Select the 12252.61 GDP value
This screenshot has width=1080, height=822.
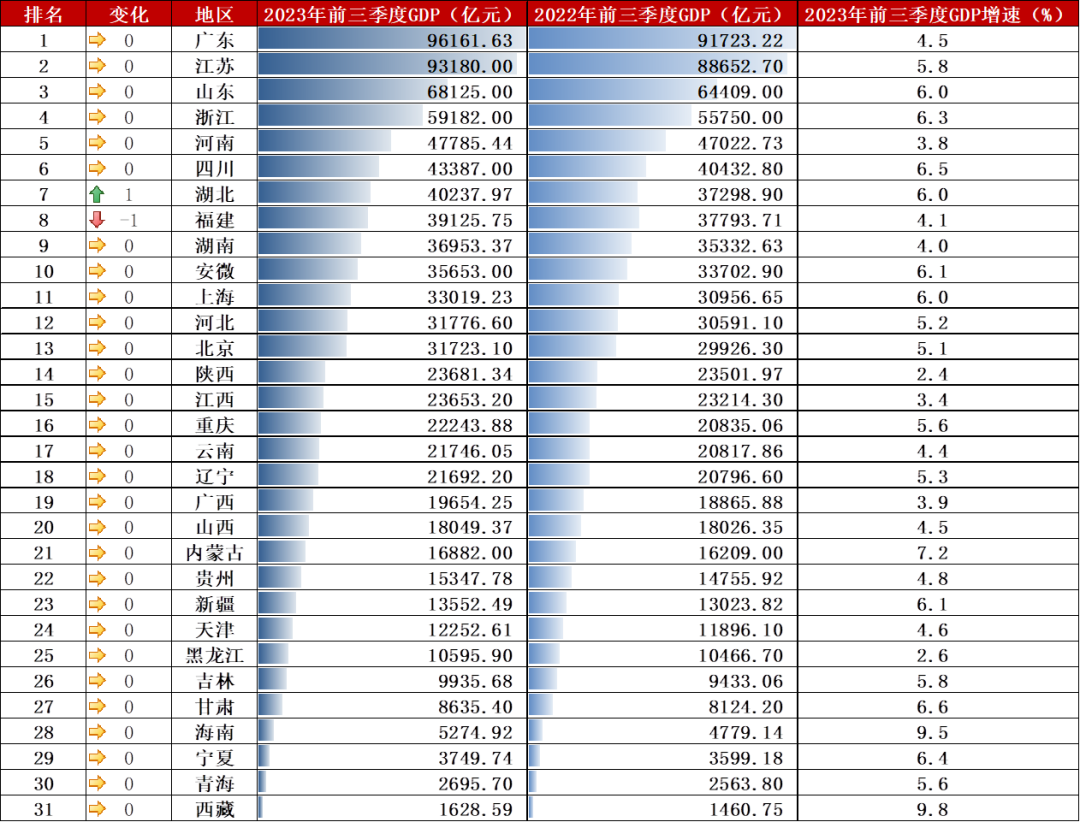pyautogui.click(x=470, y=630)
